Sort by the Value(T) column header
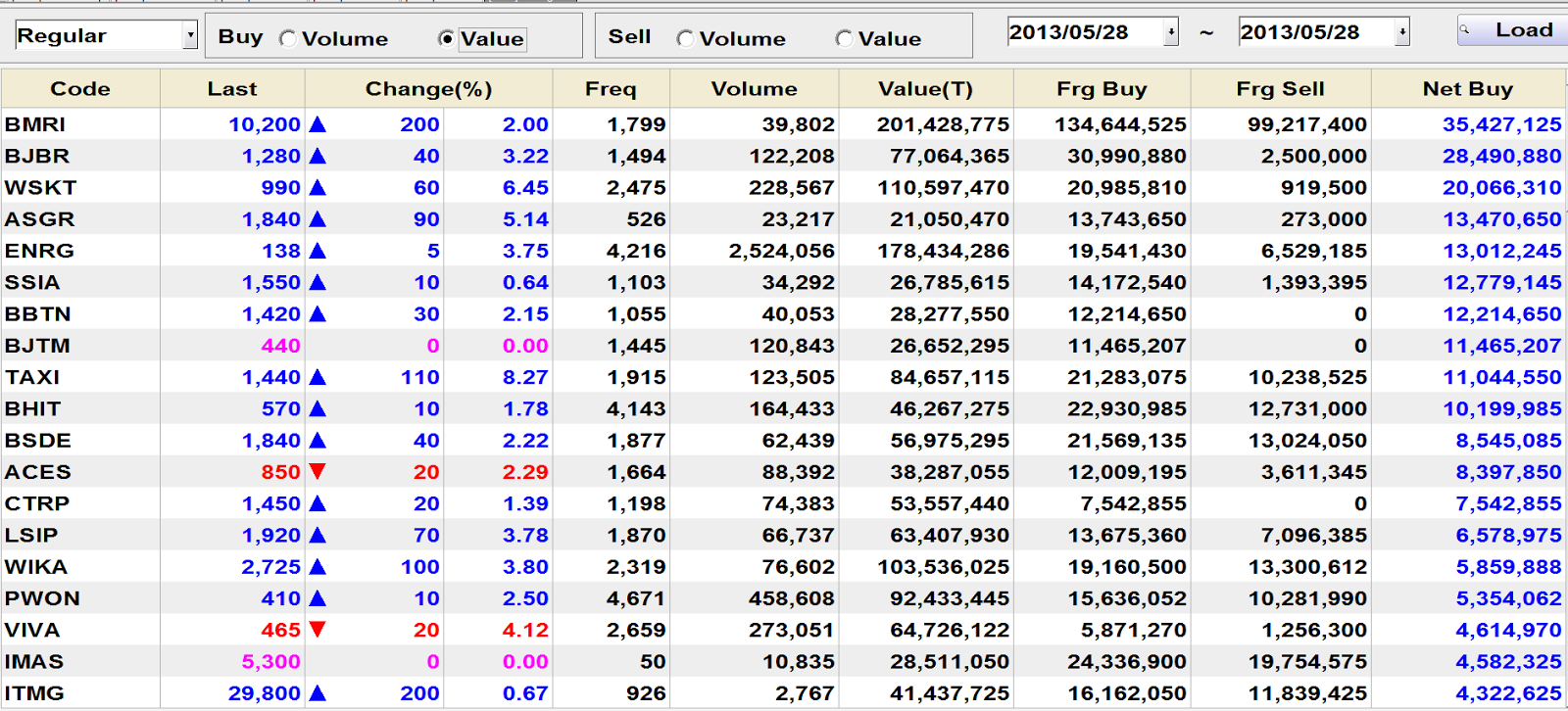This screenshot has width=1568, height=711. [926, 89]
